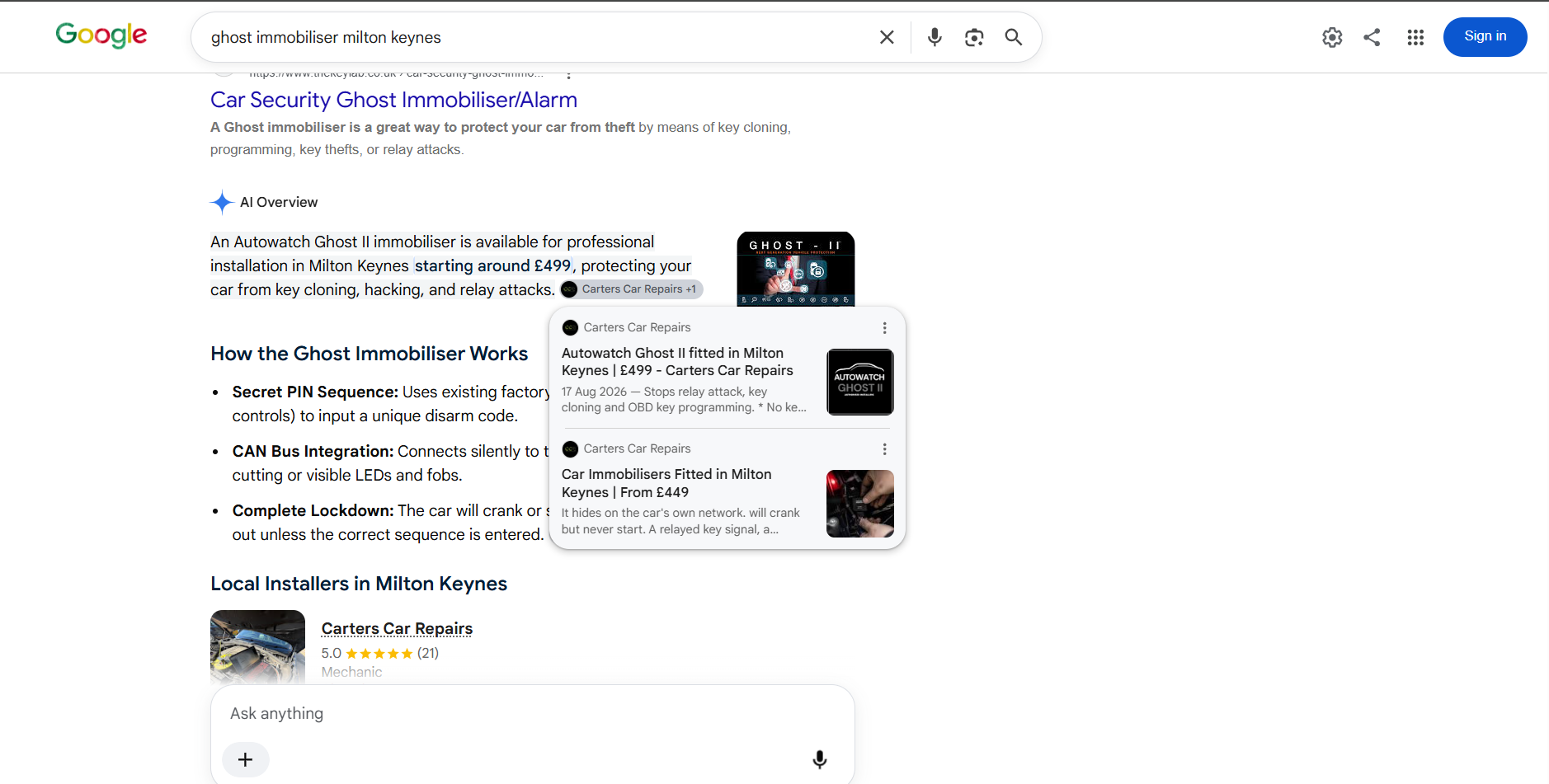Start voice search in the search bar
The image size is (1549, 784).
[935, 37]
